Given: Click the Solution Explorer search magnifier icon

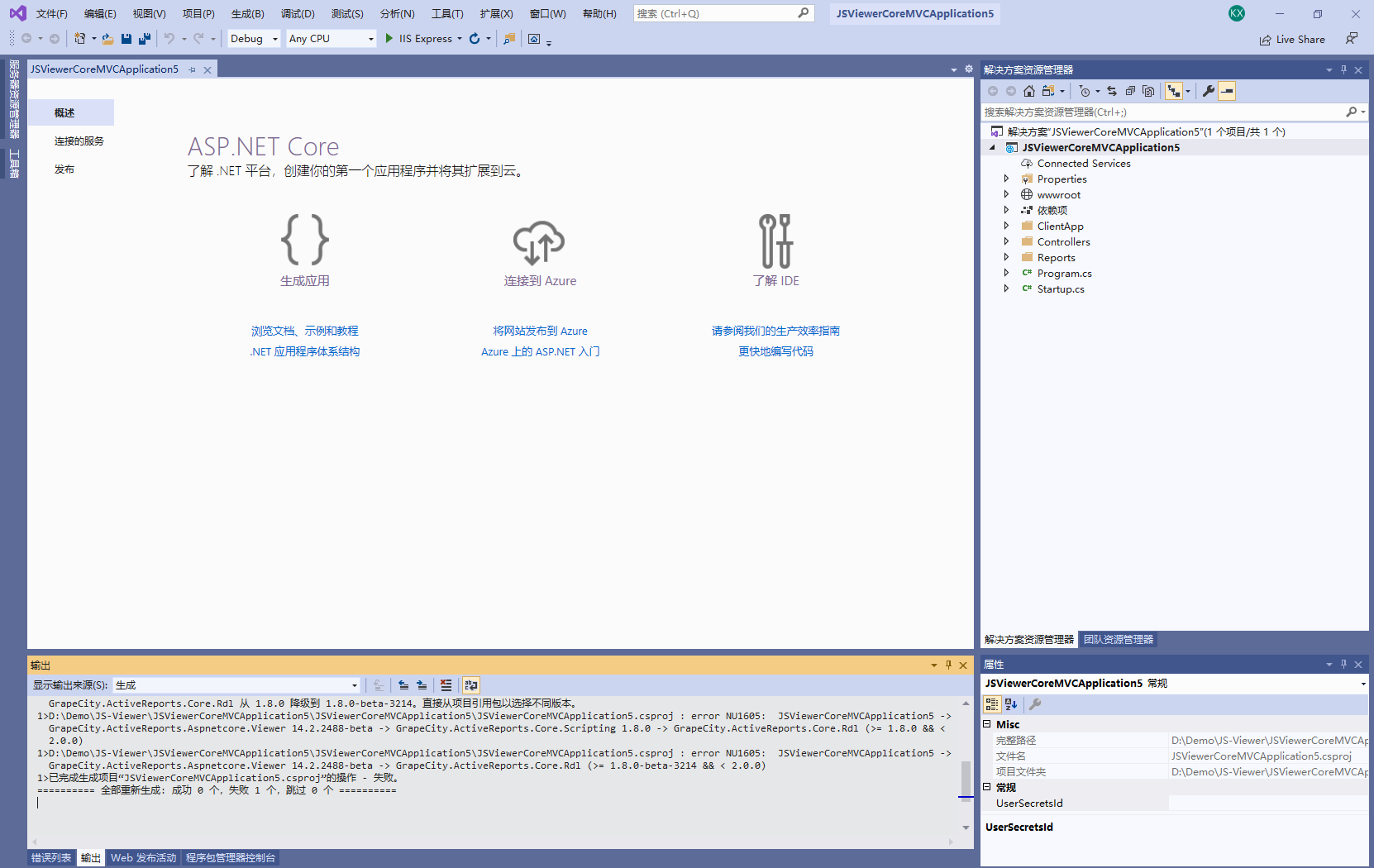Looking at the screenshot, I should click(x=1352, y=112).
